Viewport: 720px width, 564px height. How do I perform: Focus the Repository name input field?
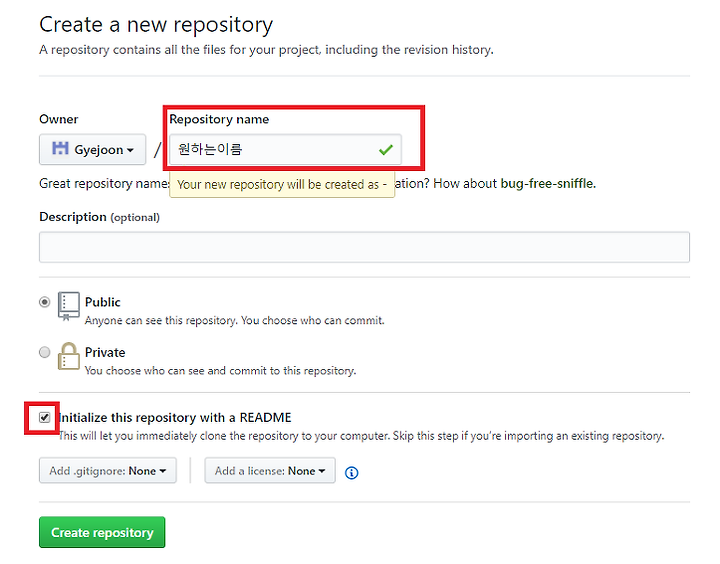pos(286,149)
